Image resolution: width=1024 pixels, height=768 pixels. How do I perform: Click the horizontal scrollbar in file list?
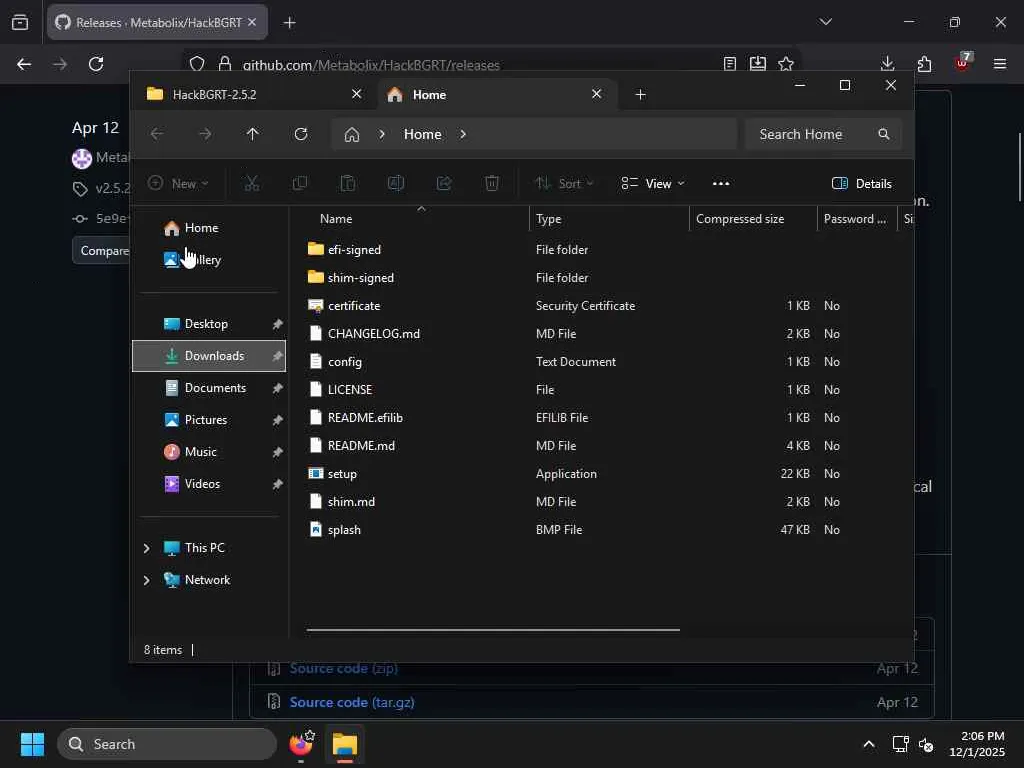click(x=493, y=630)
